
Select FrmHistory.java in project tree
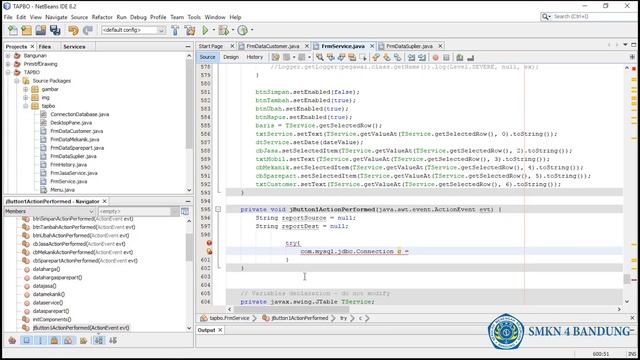[68, 165]
